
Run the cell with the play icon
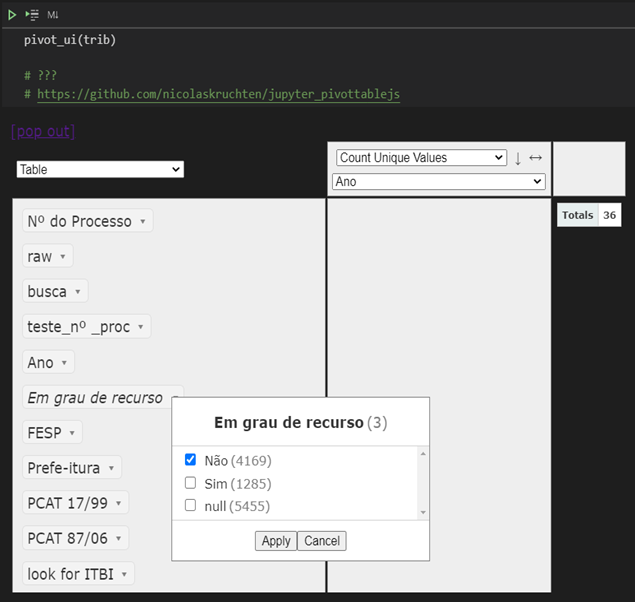pos(12,15)
